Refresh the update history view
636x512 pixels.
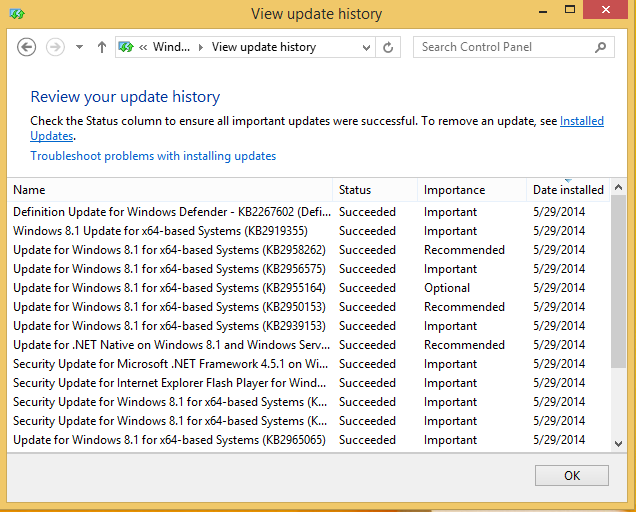(388, 47)
